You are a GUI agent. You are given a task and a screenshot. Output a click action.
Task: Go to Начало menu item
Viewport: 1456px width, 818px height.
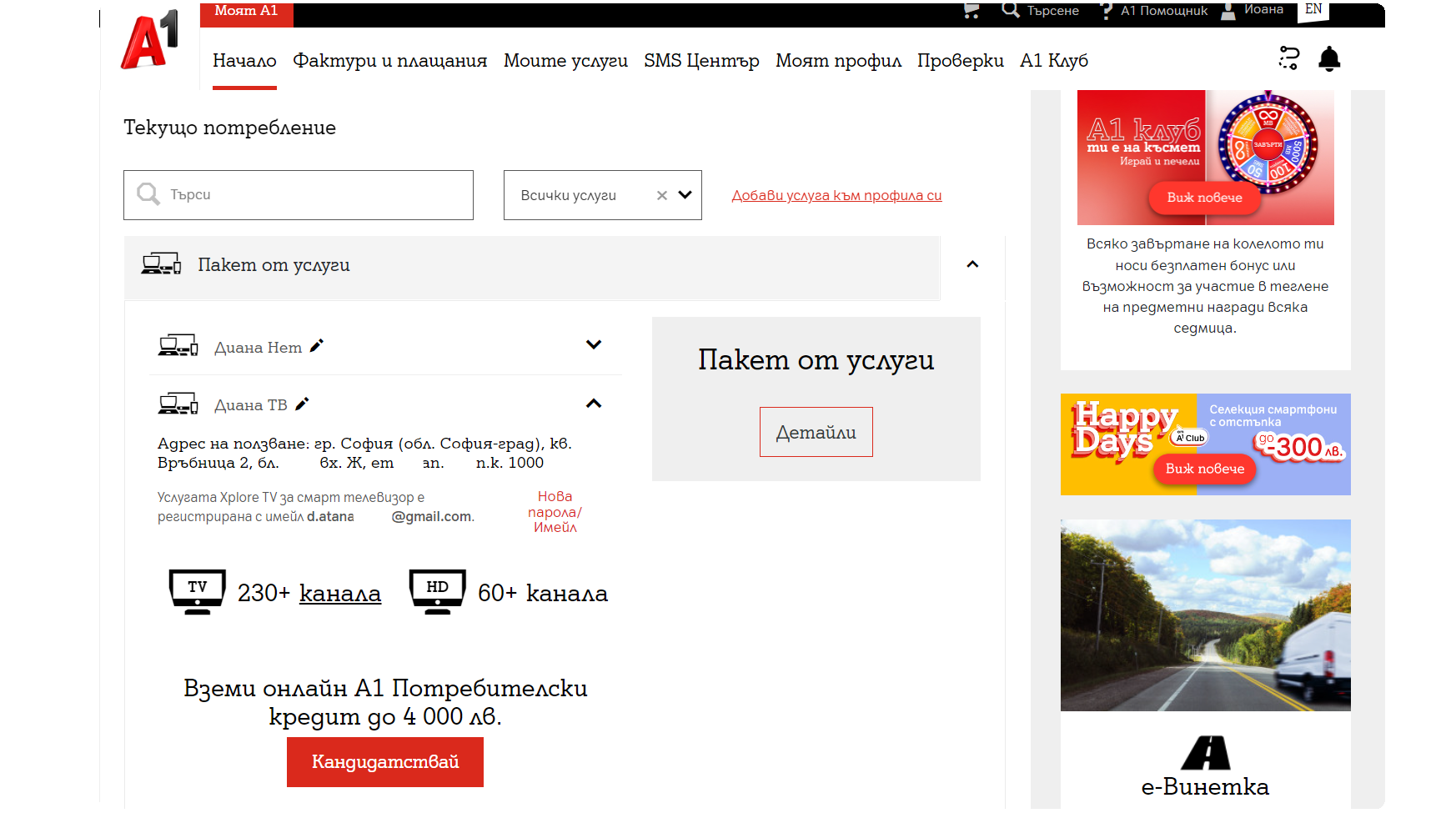point(244,61)
